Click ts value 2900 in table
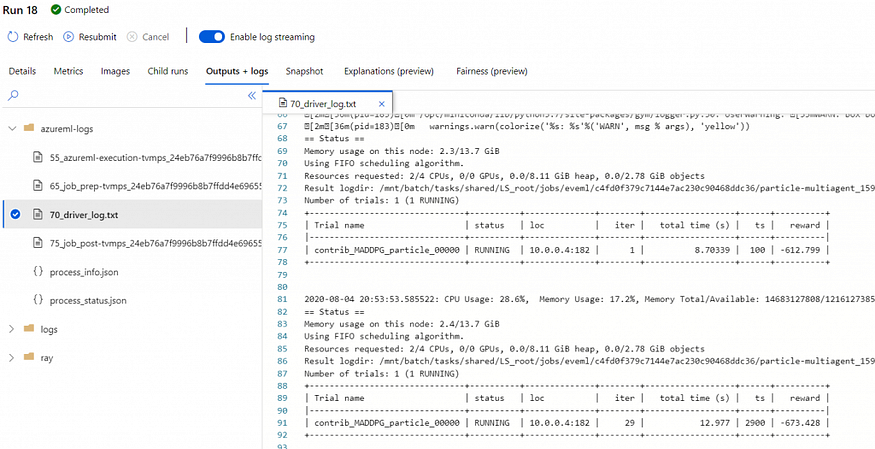 pyautogui.click(x=755, y=423)
